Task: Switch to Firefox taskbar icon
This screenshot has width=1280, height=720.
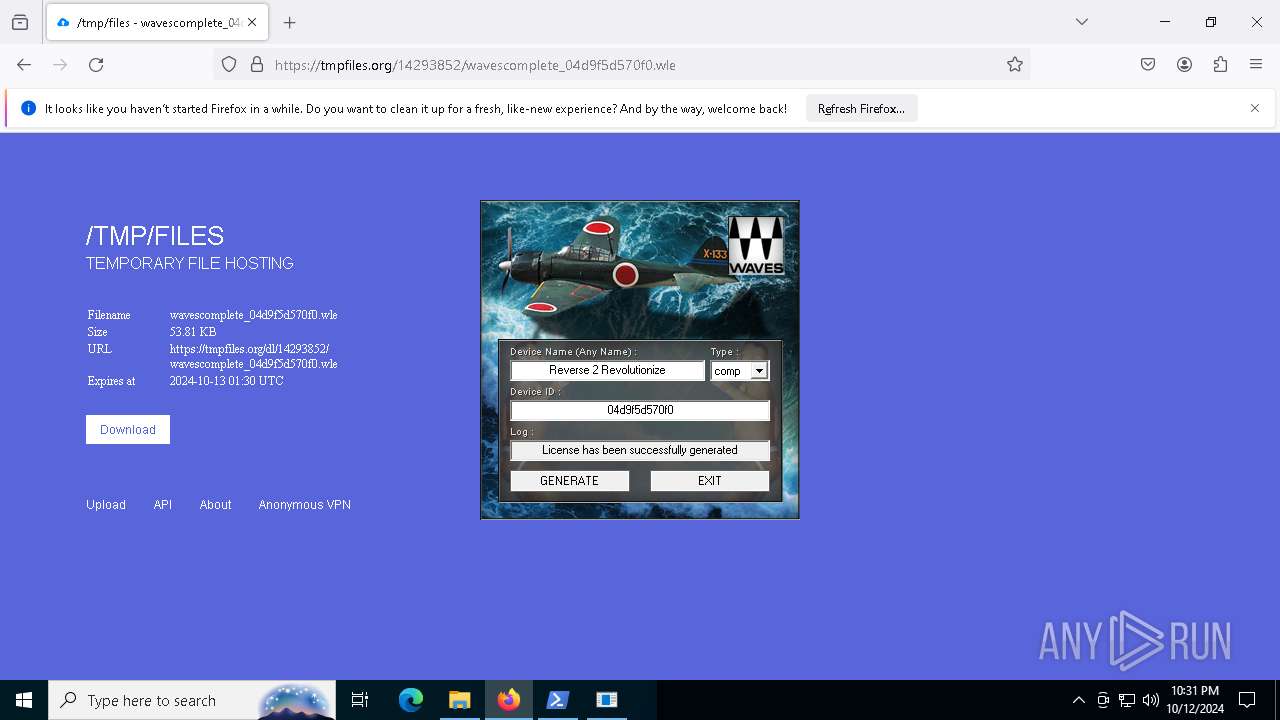Action: [x=509, y=700]
